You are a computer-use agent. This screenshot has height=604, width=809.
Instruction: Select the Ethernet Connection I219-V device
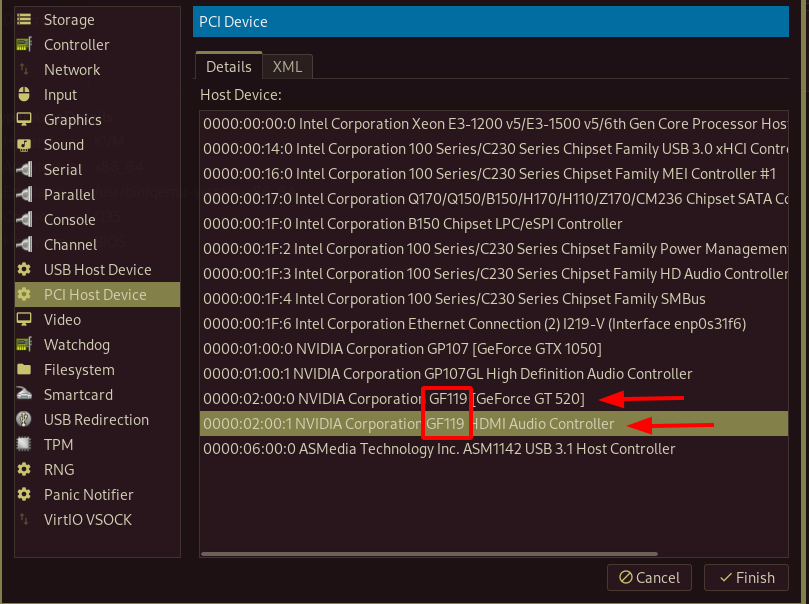pyautogui.click(x=494, y=324)
